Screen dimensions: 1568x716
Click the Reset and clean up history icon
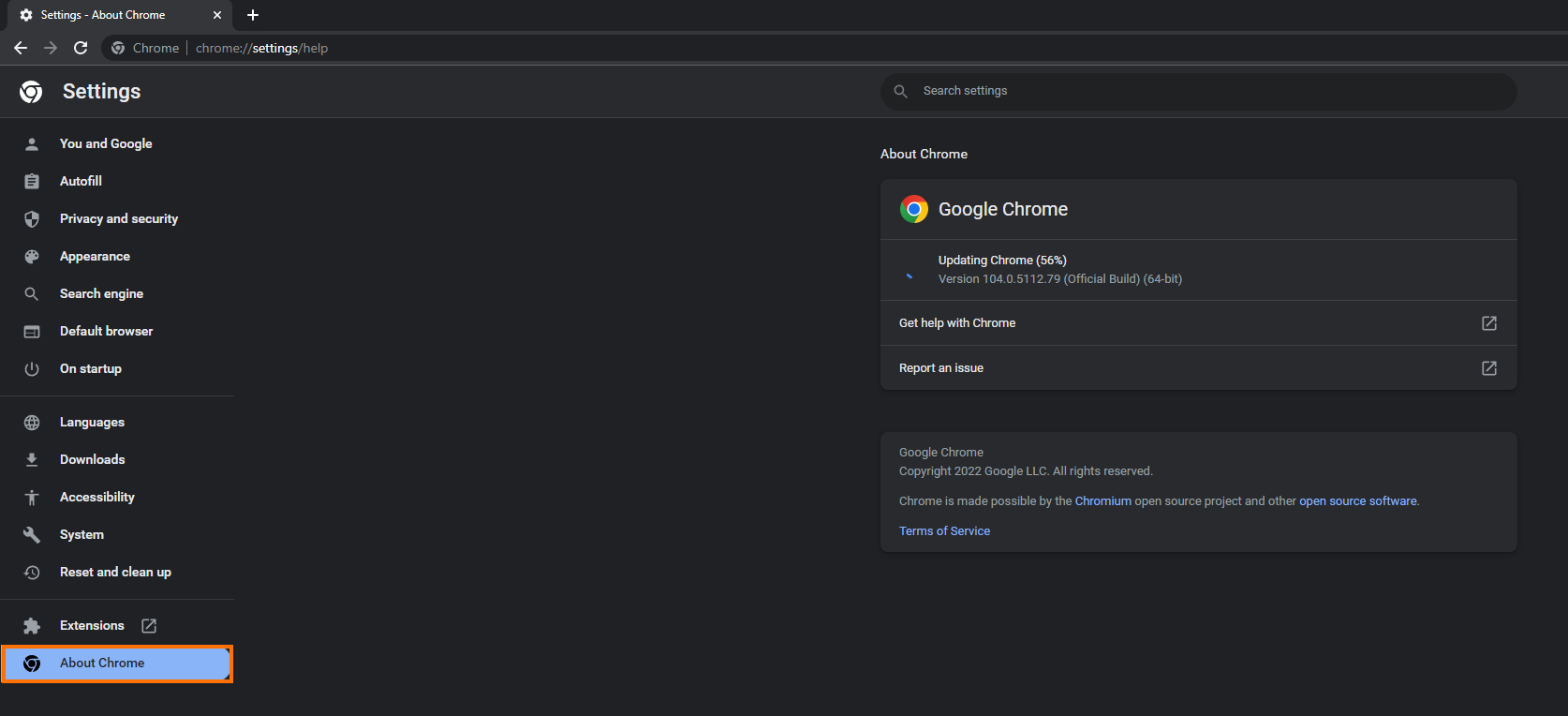[x=32, y=572]
